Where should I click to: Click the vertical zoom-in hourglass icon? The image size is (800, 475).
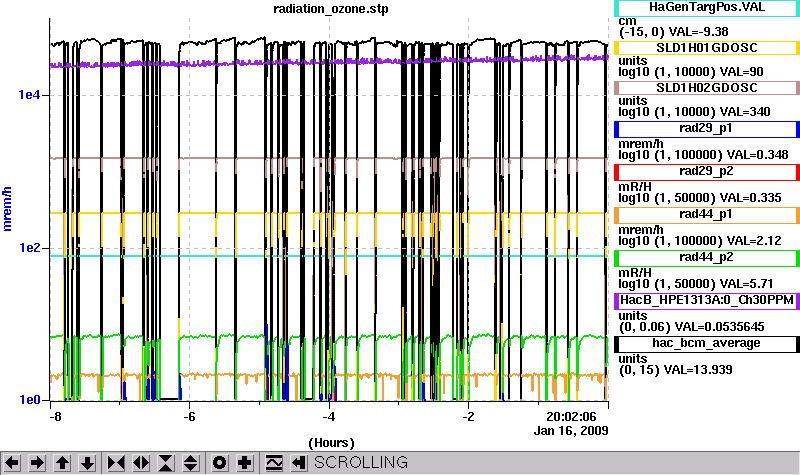coord(166,463)
